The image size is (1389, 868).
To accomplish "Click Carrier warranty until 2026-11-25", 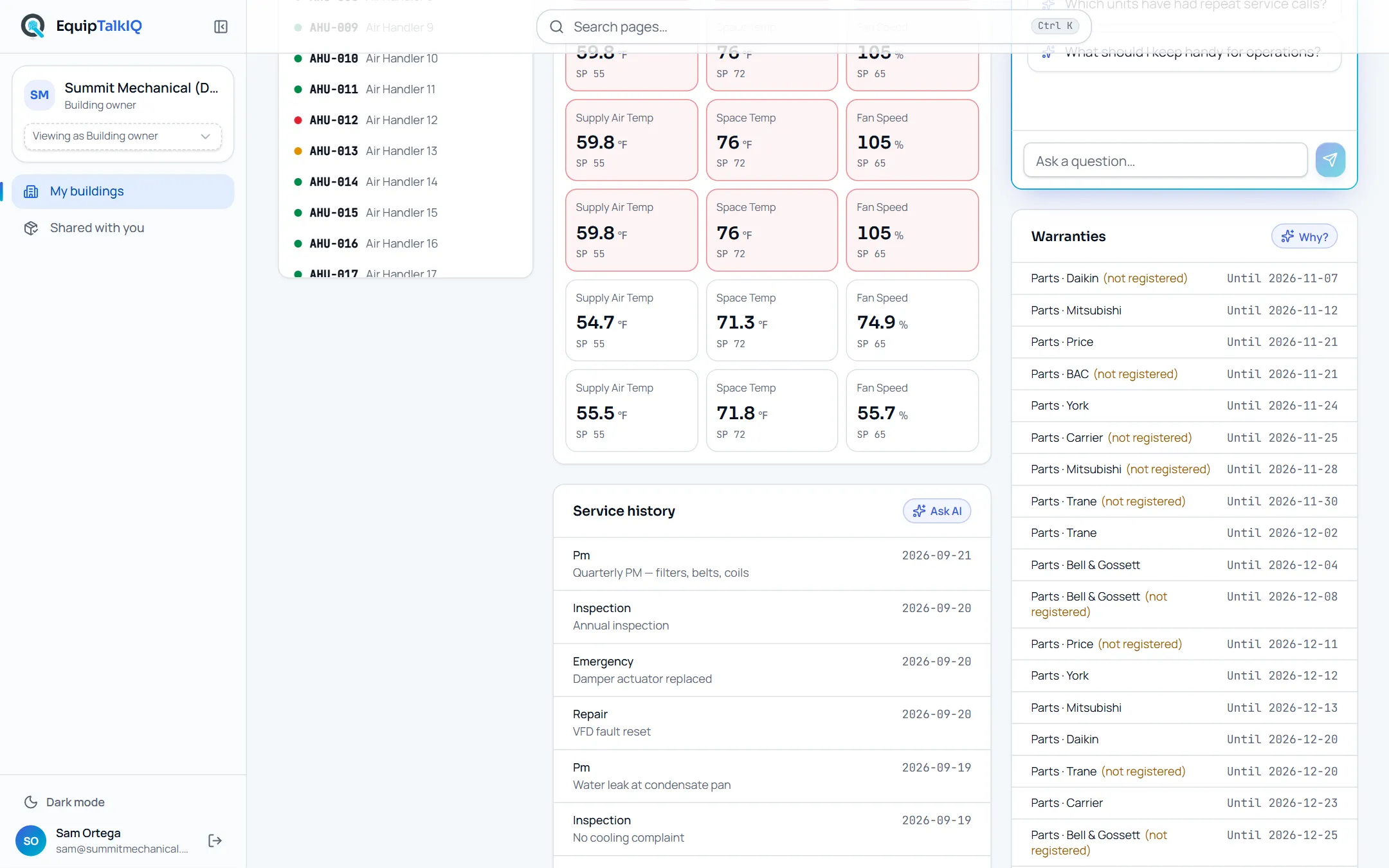I will 1185,438.
